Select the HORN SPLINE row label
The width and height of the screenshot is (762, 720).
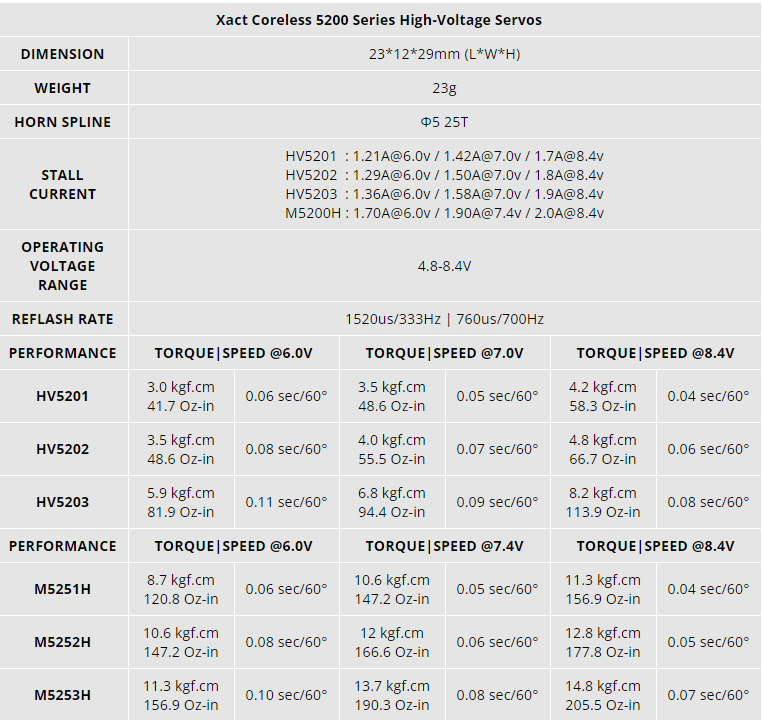point(63,122)
